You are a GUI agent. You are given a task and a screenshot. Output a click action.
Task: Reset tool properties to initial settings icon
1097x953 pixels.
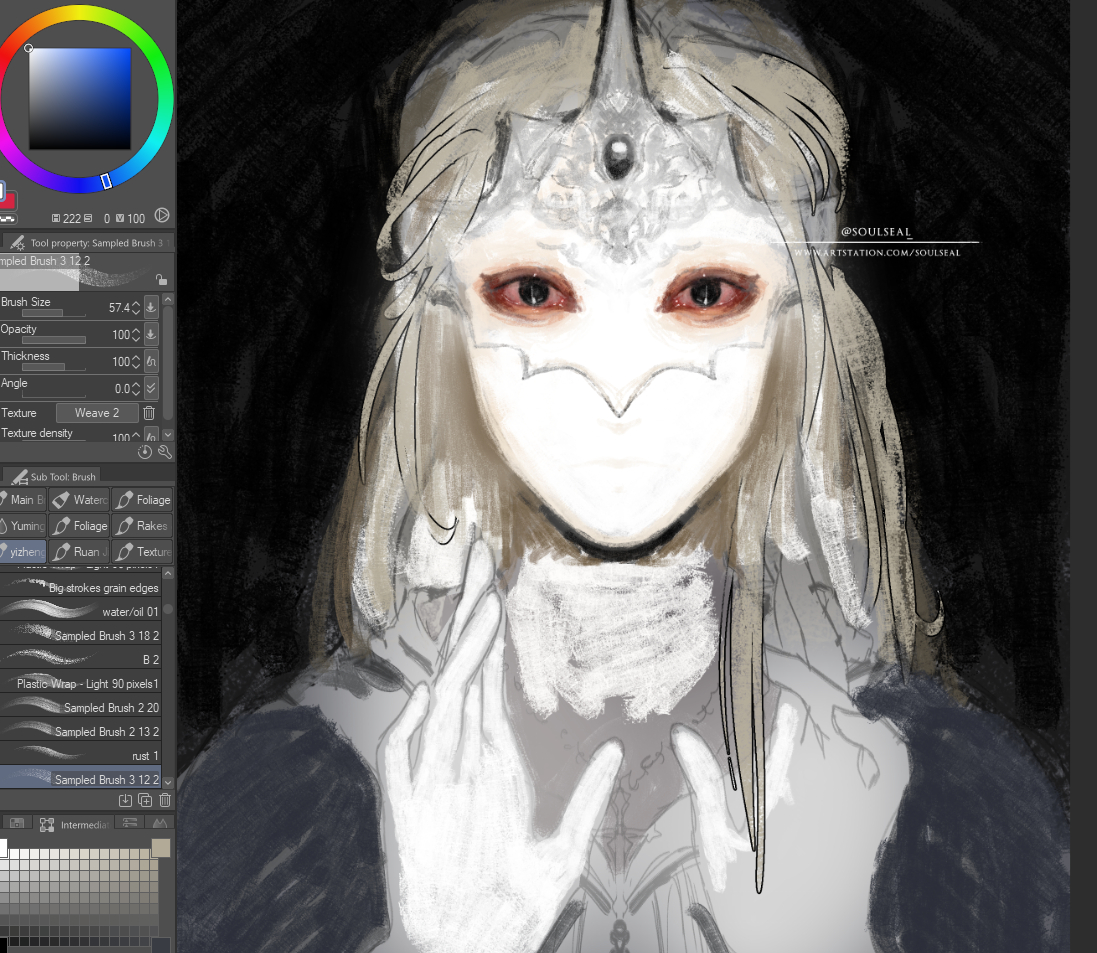click(x=145, y=452)
